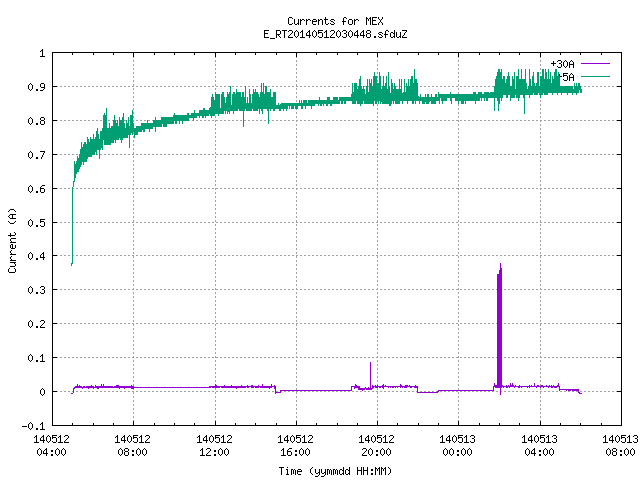Click y-axis tick label 0.2
This screenshot has height=480, width=640.
36,324
